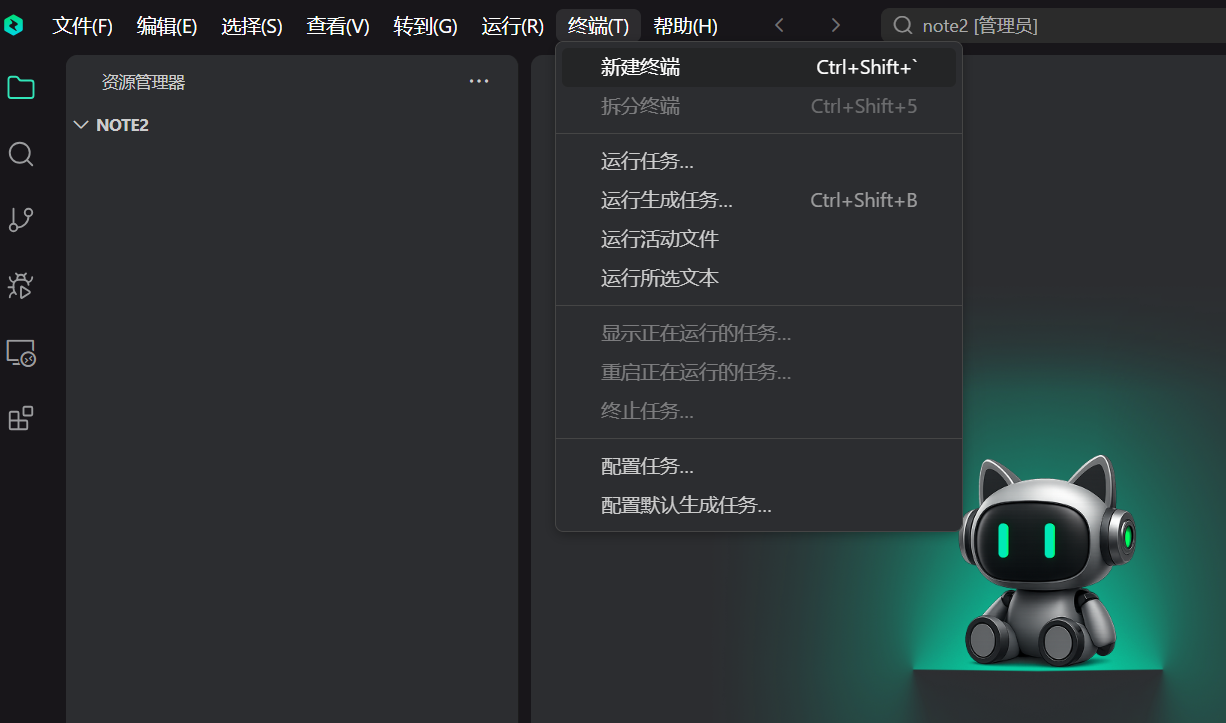1226x723 pixels.
Task: Open the 资源管理器 more actions ellipsis
Action: 479,82
